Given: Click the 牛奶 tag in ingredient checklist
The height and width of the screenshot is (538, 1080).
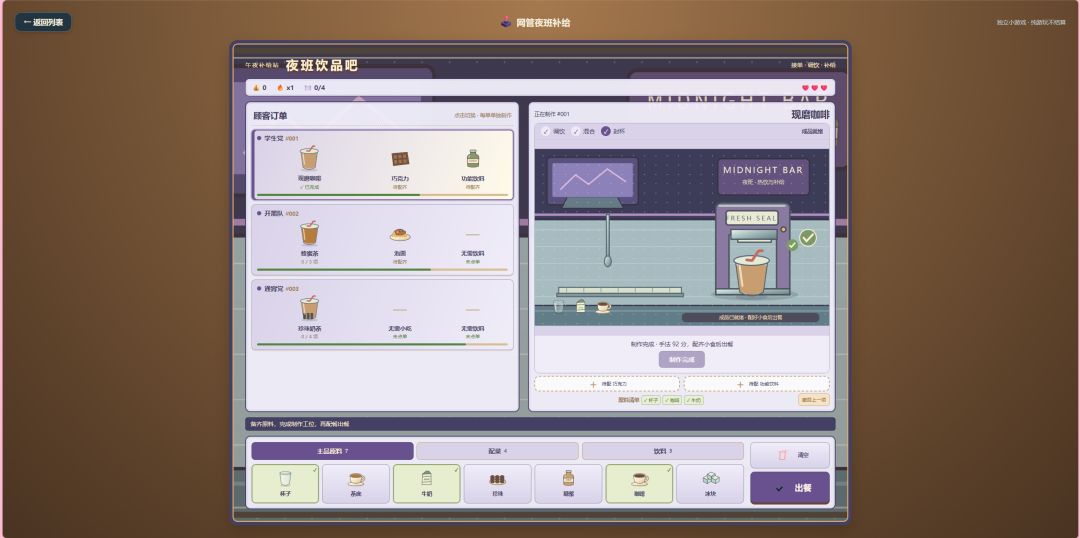Looking at the screenshot, I should coord(694,400).
